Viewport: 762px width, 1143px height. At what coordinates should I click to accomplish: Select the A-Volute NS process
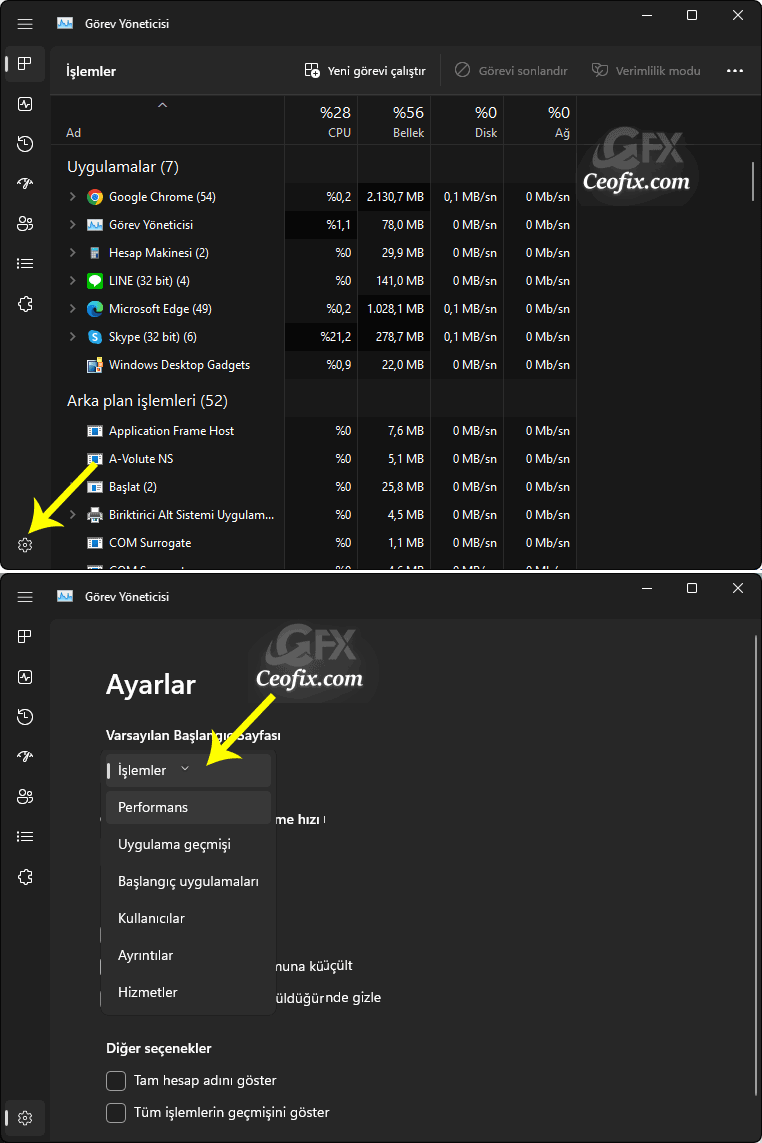[314, 459]
